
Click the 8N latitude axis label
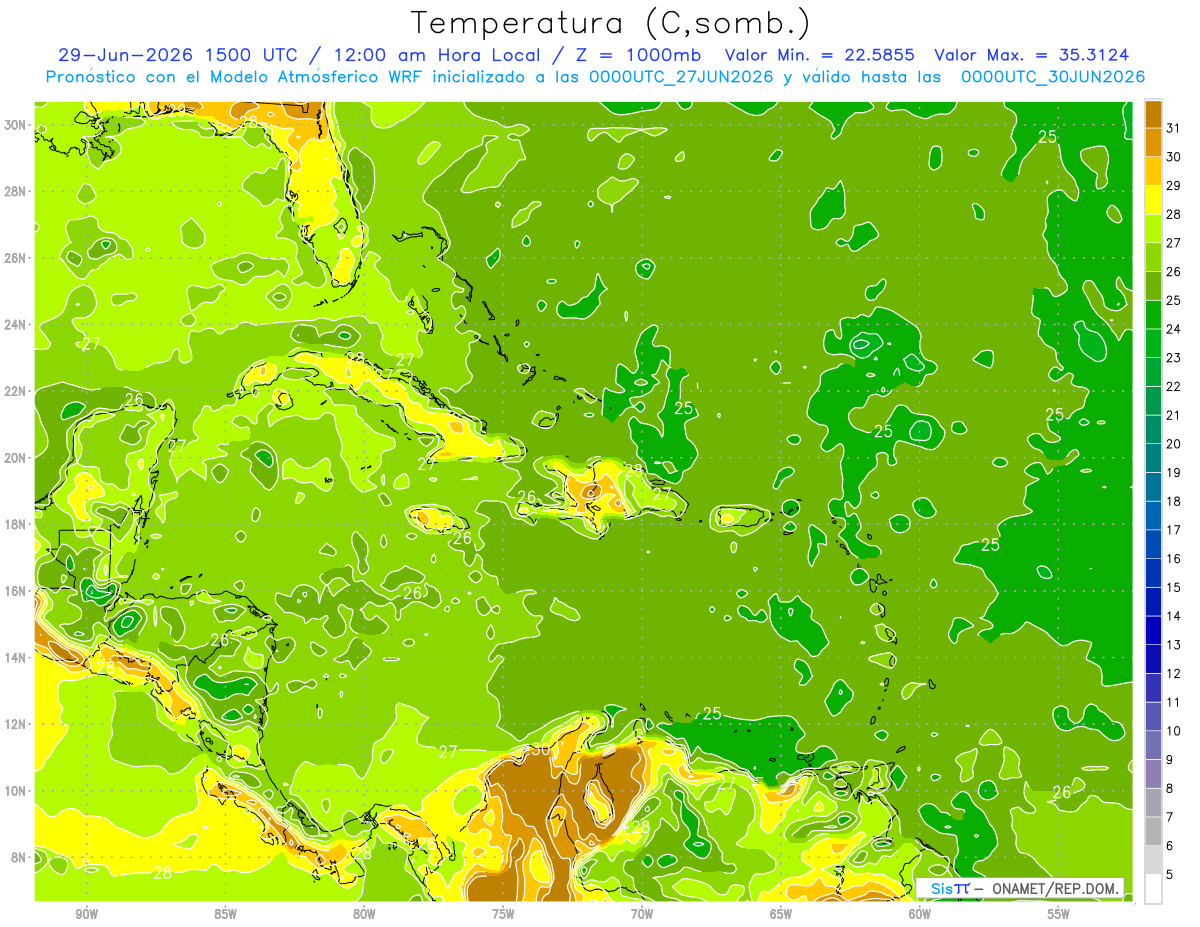[20, 857]
